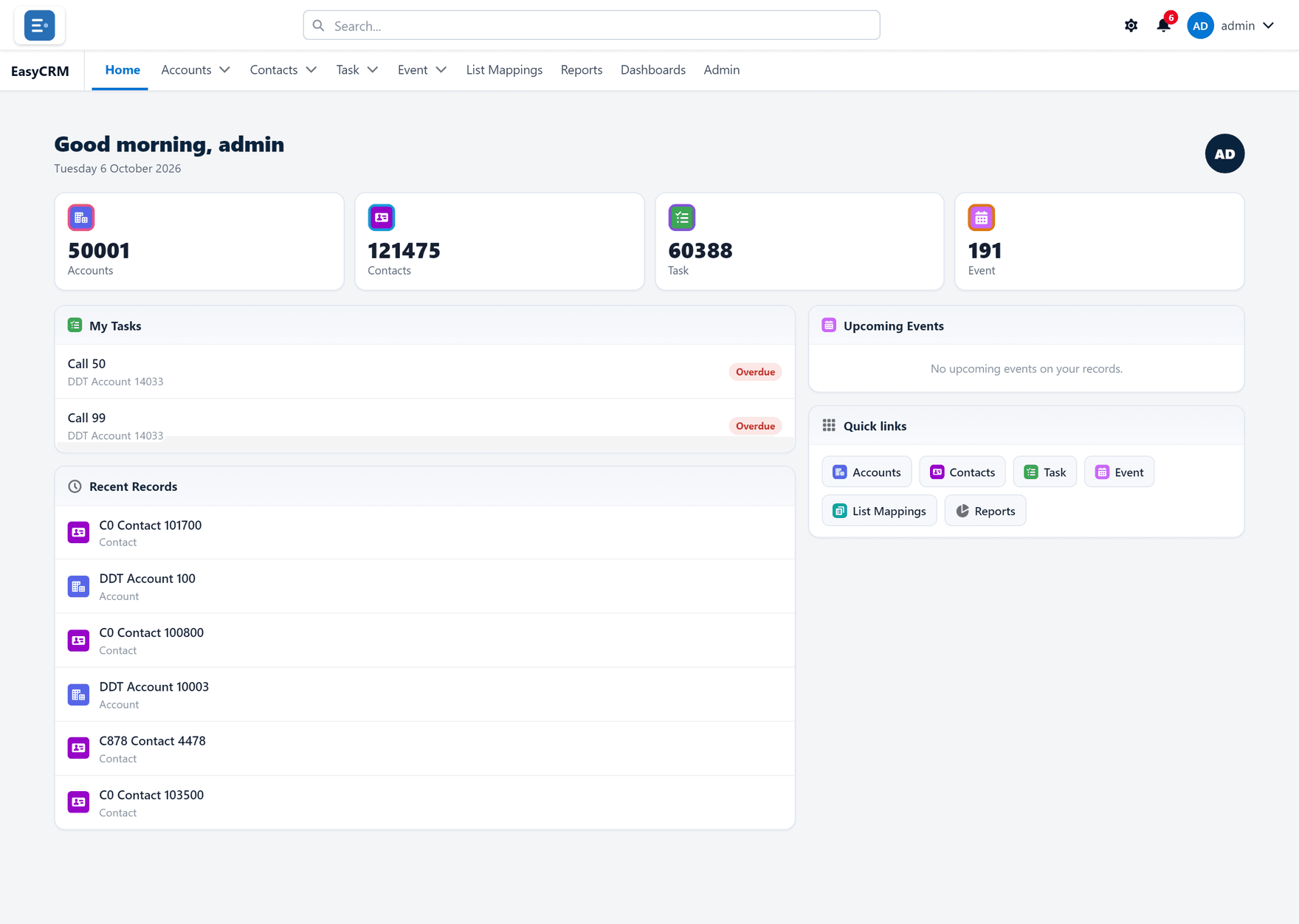Click the Accounts stat card icon
Screen dimensions: 1299x924
81,218
